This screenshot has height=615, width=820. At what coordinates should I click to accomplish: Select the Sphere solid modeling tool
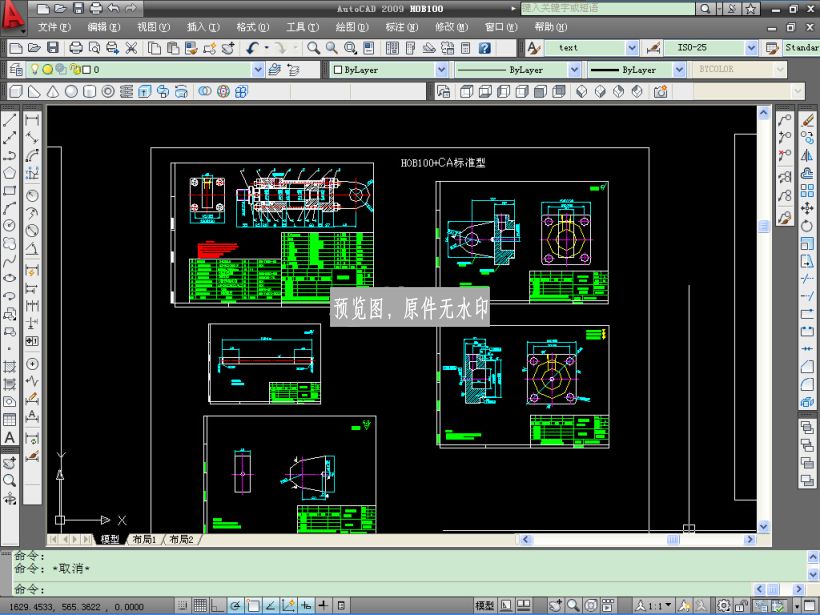(71, 92)
